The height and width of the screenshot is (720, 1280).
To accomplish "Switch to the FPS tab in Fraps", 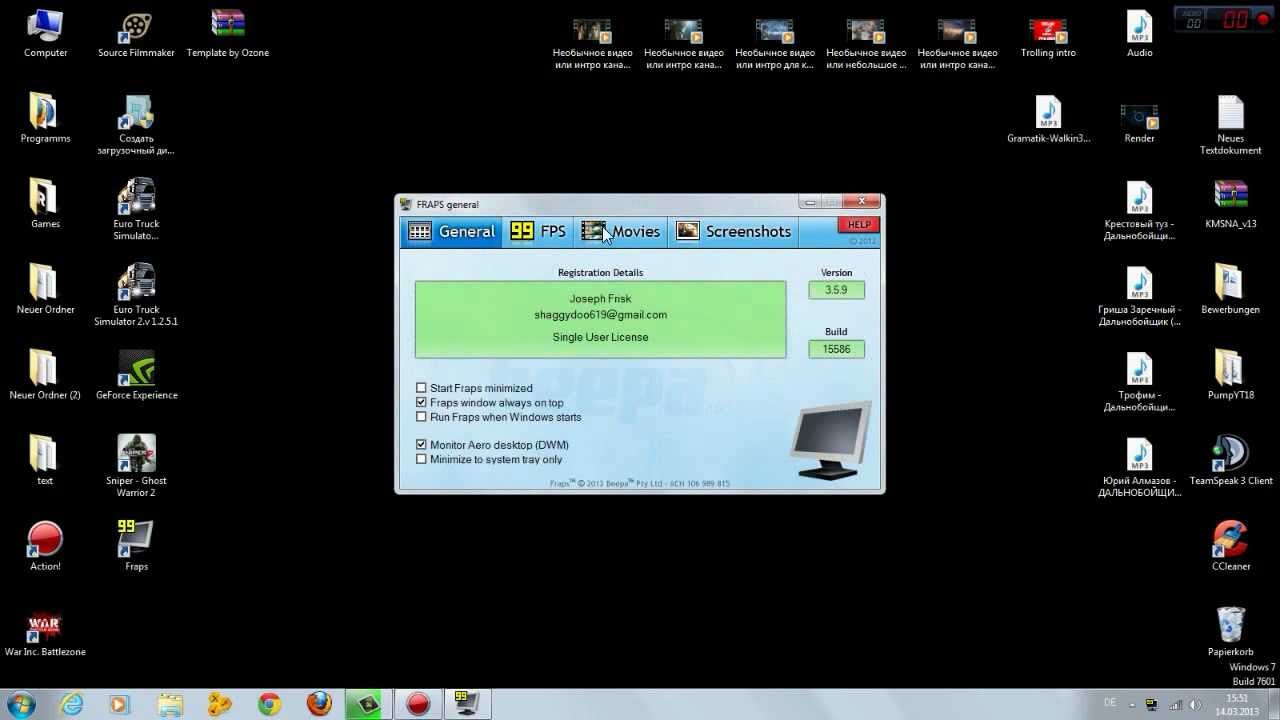I will pos(538,231).
